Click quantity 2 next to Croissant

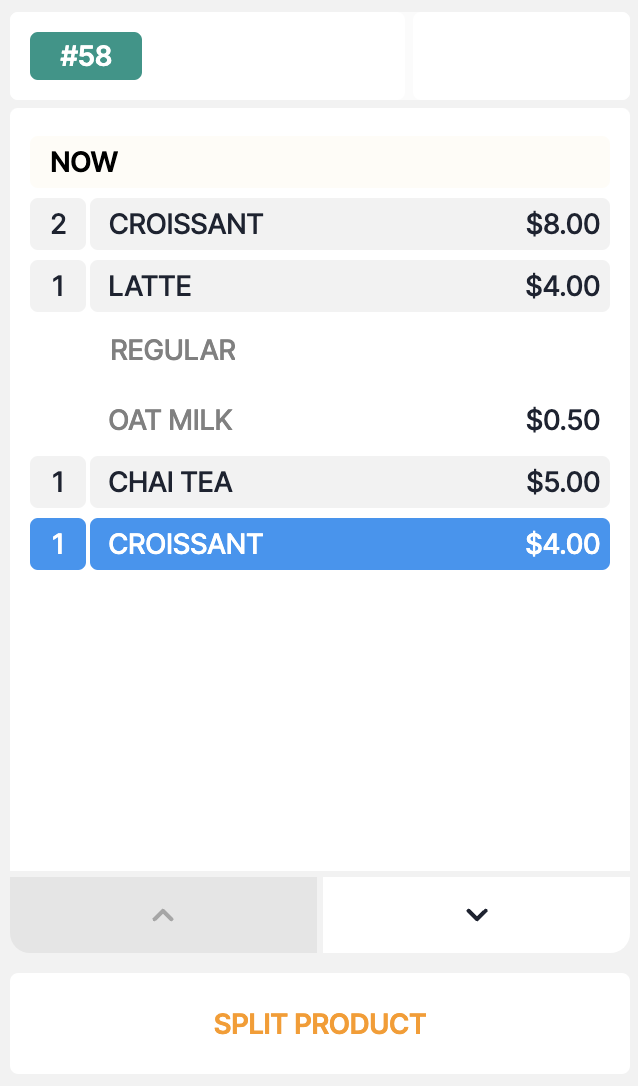58,224
